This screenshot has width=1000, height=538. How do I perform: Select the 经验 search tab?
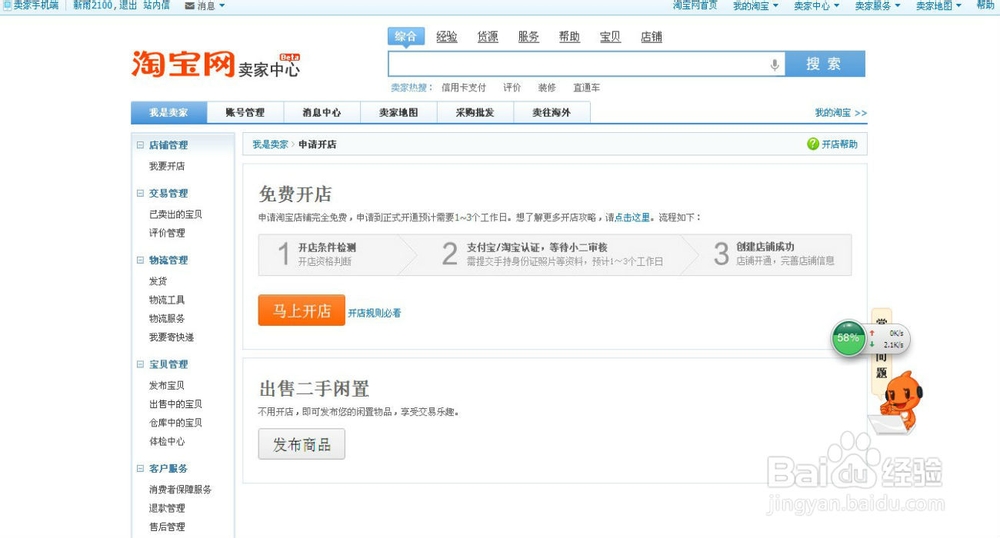click(x=446, y=37)
